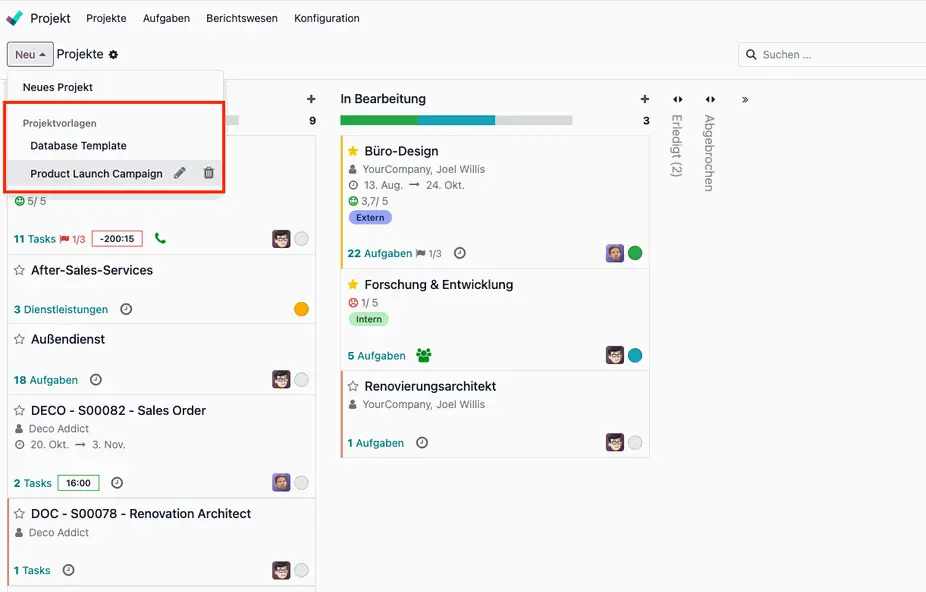Click the clock icon beside 22 Aufgaben
The height and width of the screenshot is (592, 926).
coord(459,253)
